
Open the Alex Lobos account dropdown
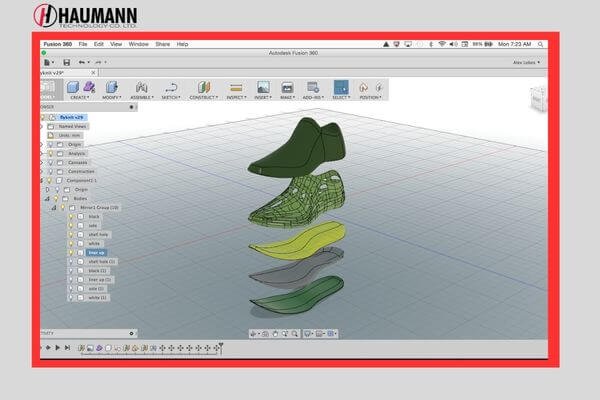[523, 62]
